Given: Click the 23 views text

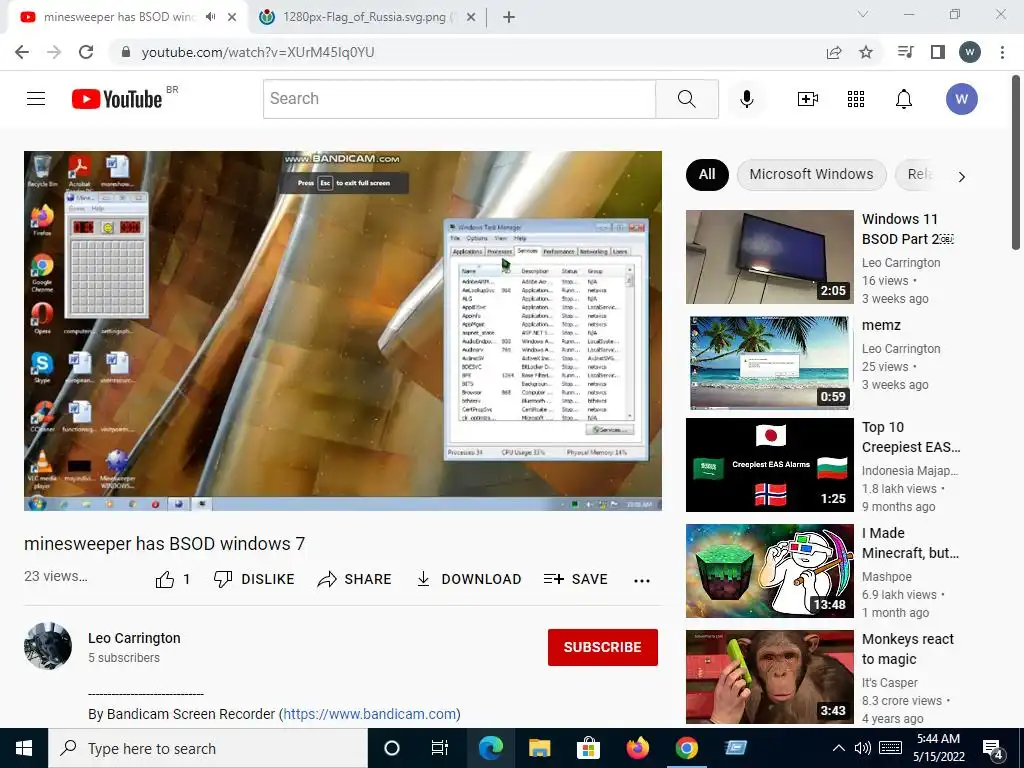Looking at the screenshot, I should 56,576.
